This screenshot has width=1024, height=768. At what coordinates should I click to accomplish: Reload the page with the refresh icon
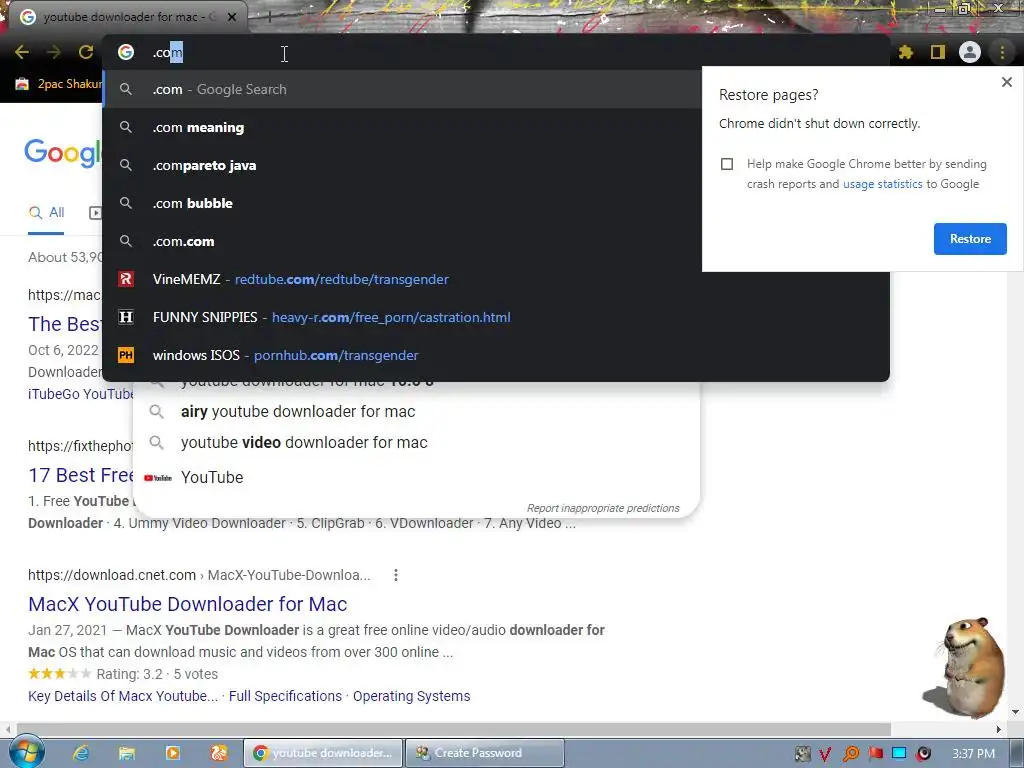(x=86, y=52)
